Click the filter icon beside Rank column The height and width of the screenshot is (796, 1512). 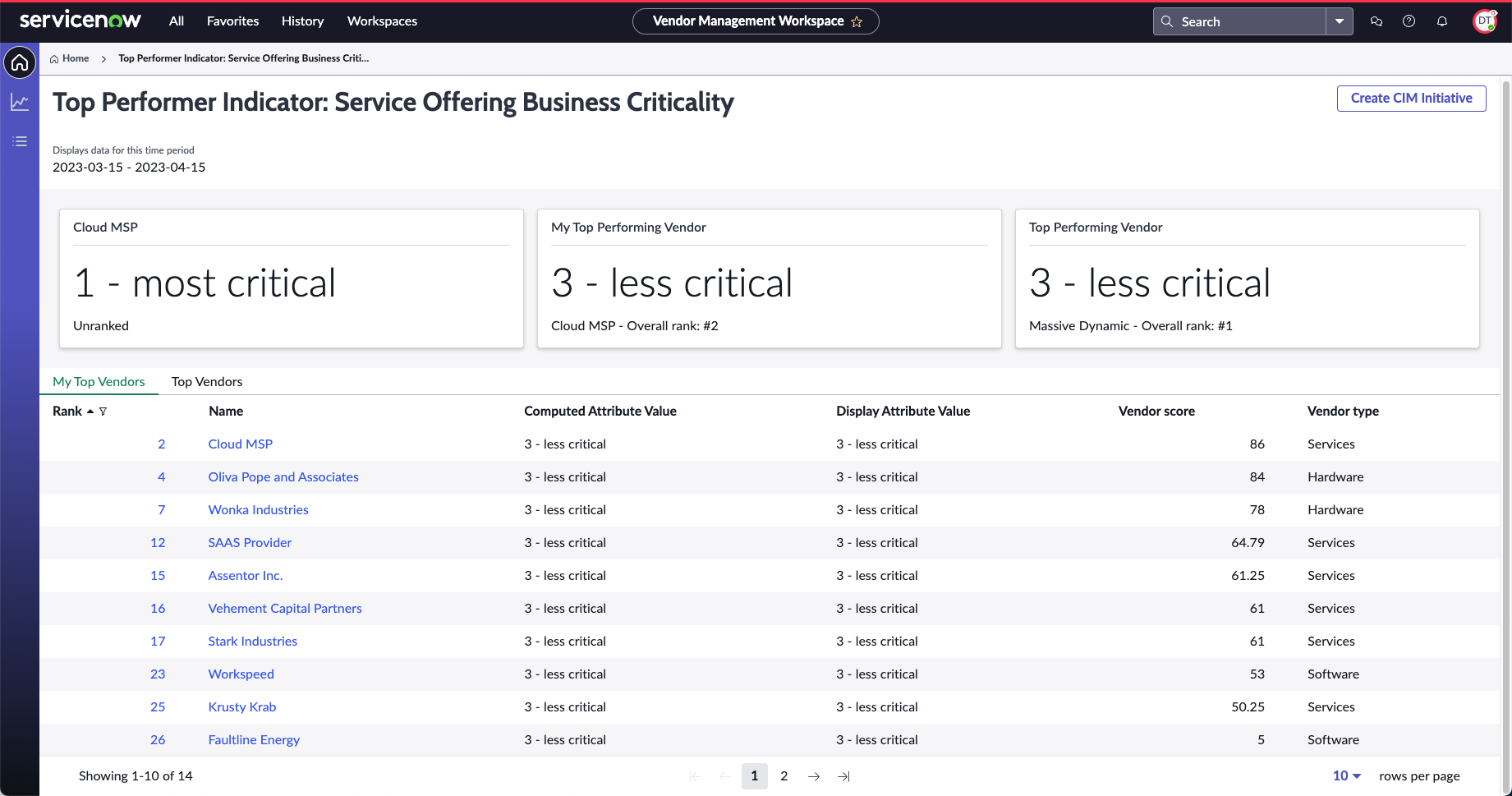click(103, 412)
